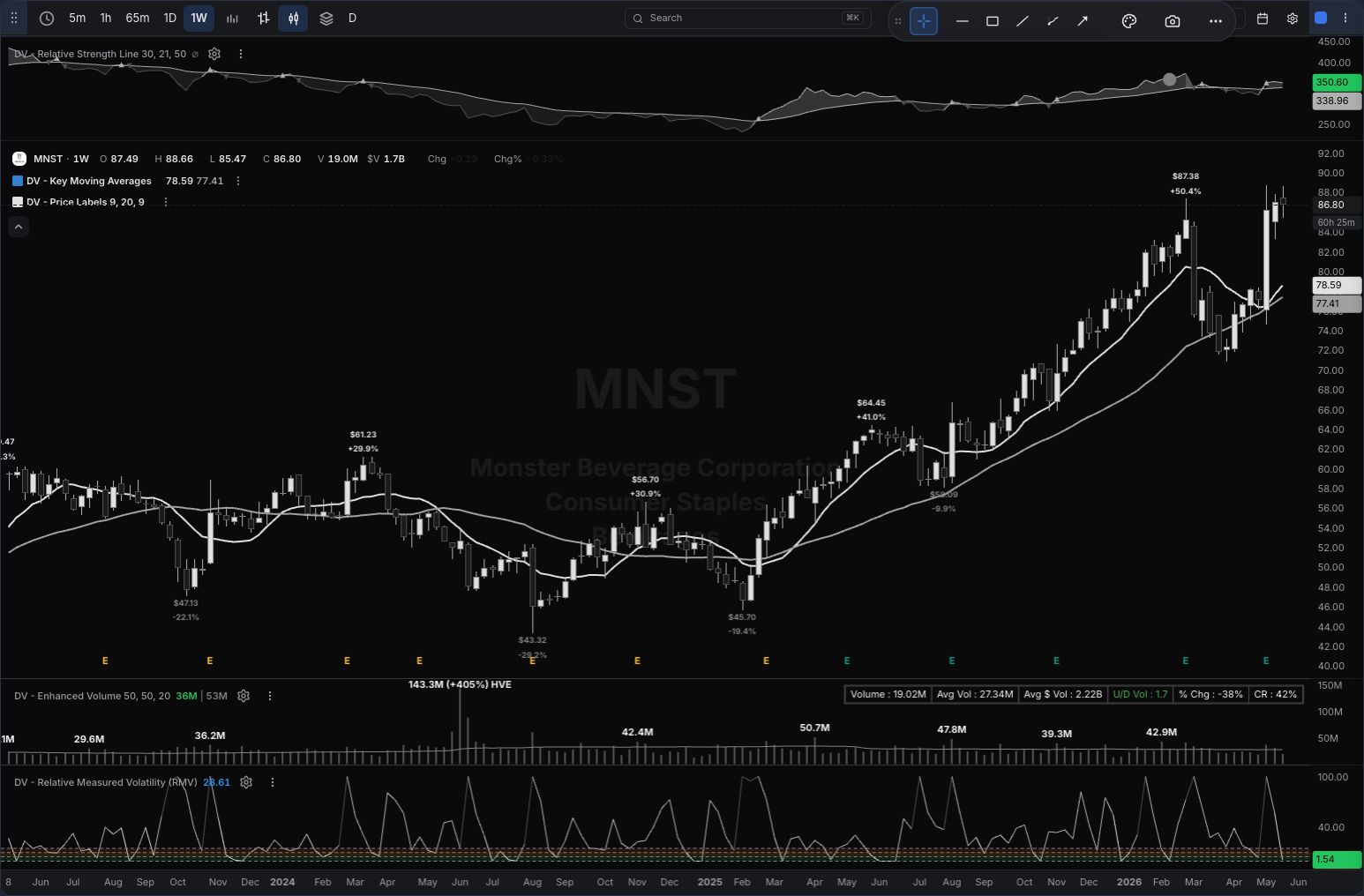The image size is (1364, 896).
Task: Select the trend line drawing tool
Action: coord(1023,20)
